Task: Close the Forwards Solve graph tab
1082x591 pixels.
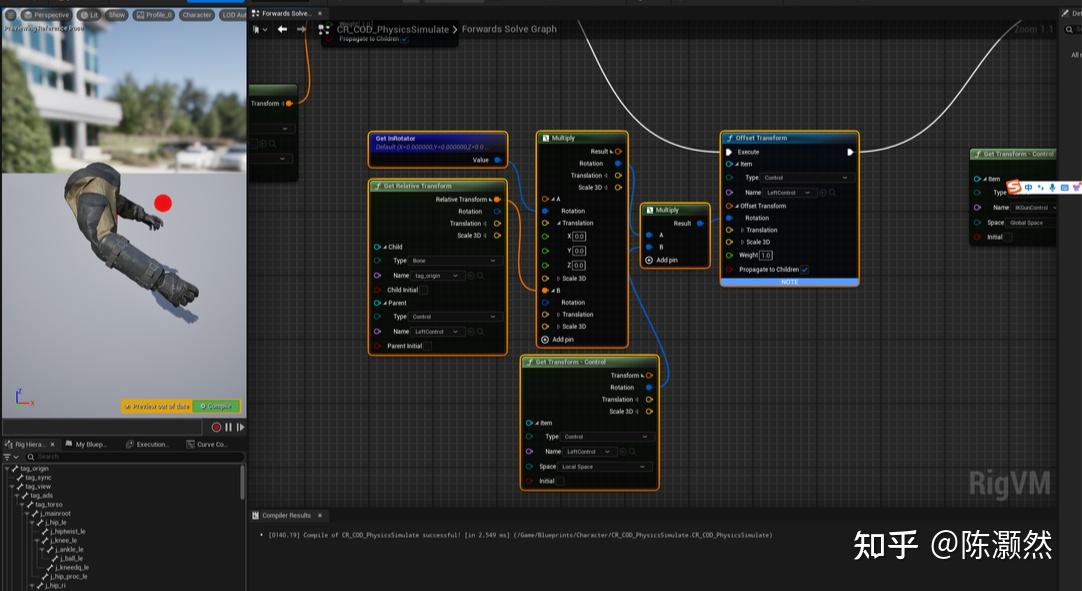Action: (x=320, y=14)
